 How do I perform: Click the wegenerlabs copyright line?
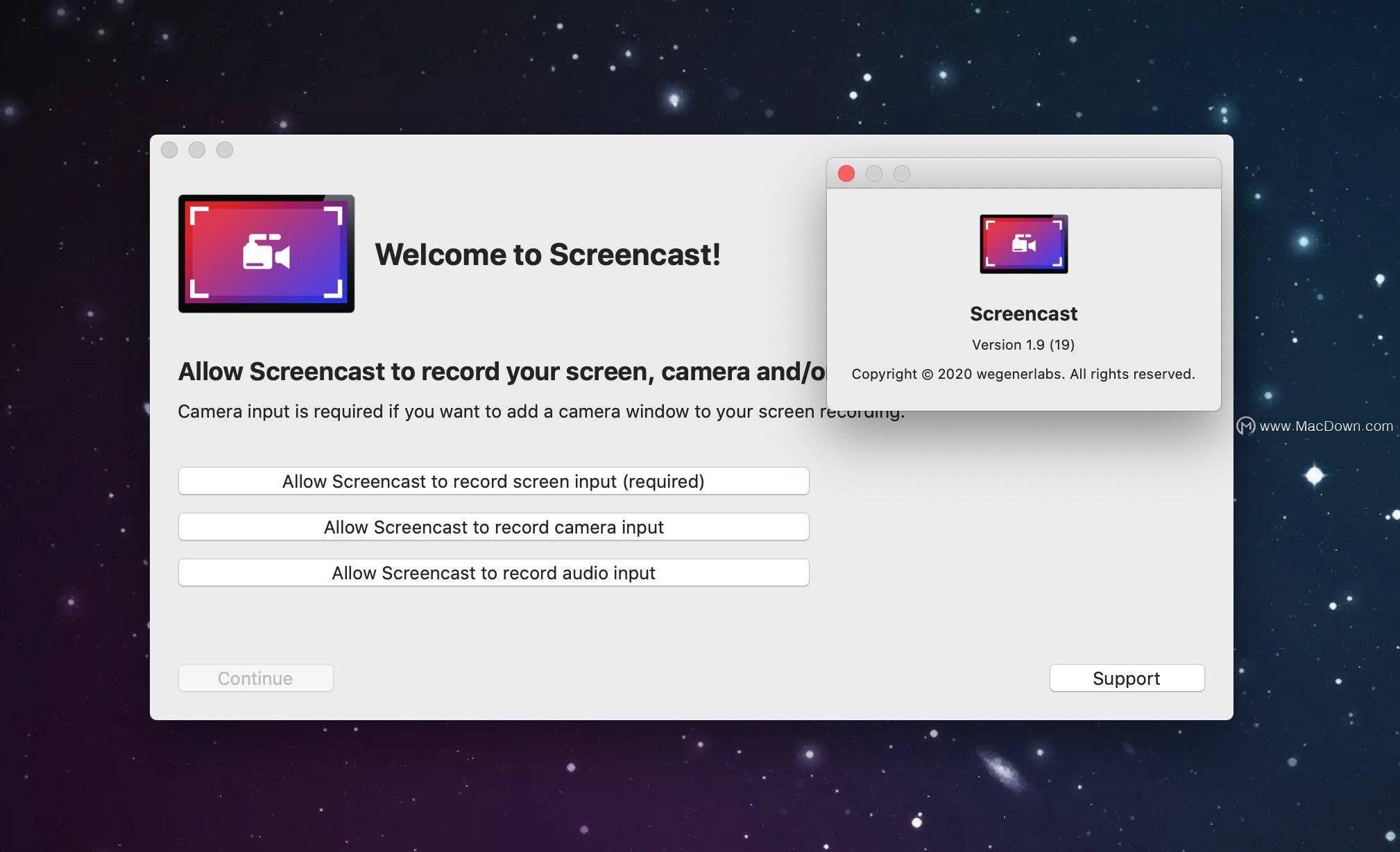pyautogui.click(x=1023, y=374)
